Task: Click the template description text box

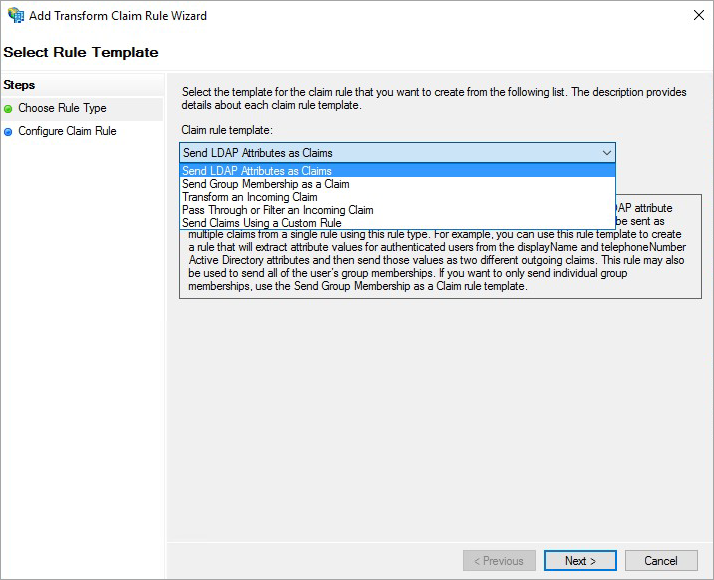Action: pos(440,264)
